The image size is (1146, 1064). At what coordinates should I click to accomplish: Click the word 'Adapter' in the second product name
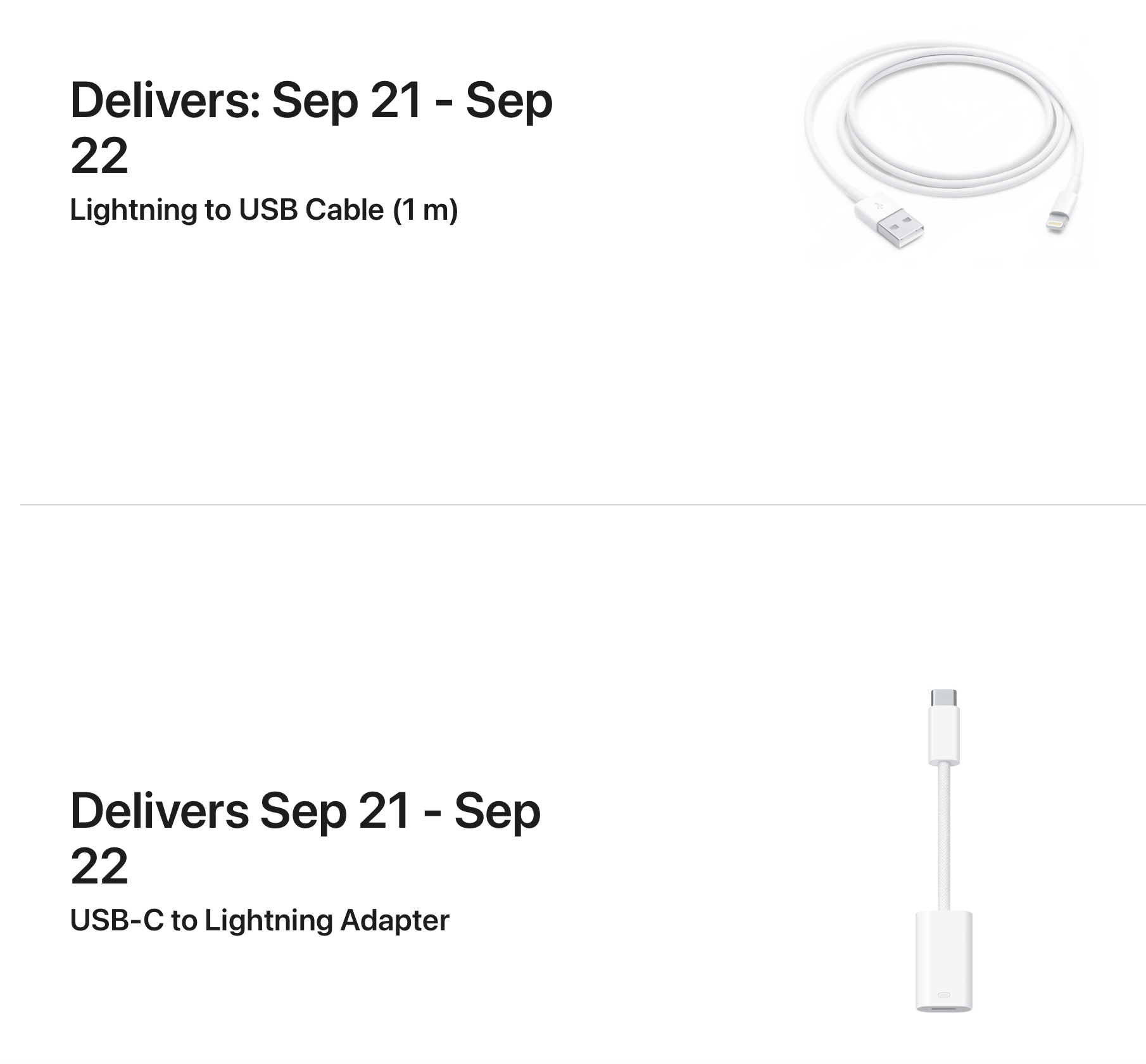click(394, 920)
